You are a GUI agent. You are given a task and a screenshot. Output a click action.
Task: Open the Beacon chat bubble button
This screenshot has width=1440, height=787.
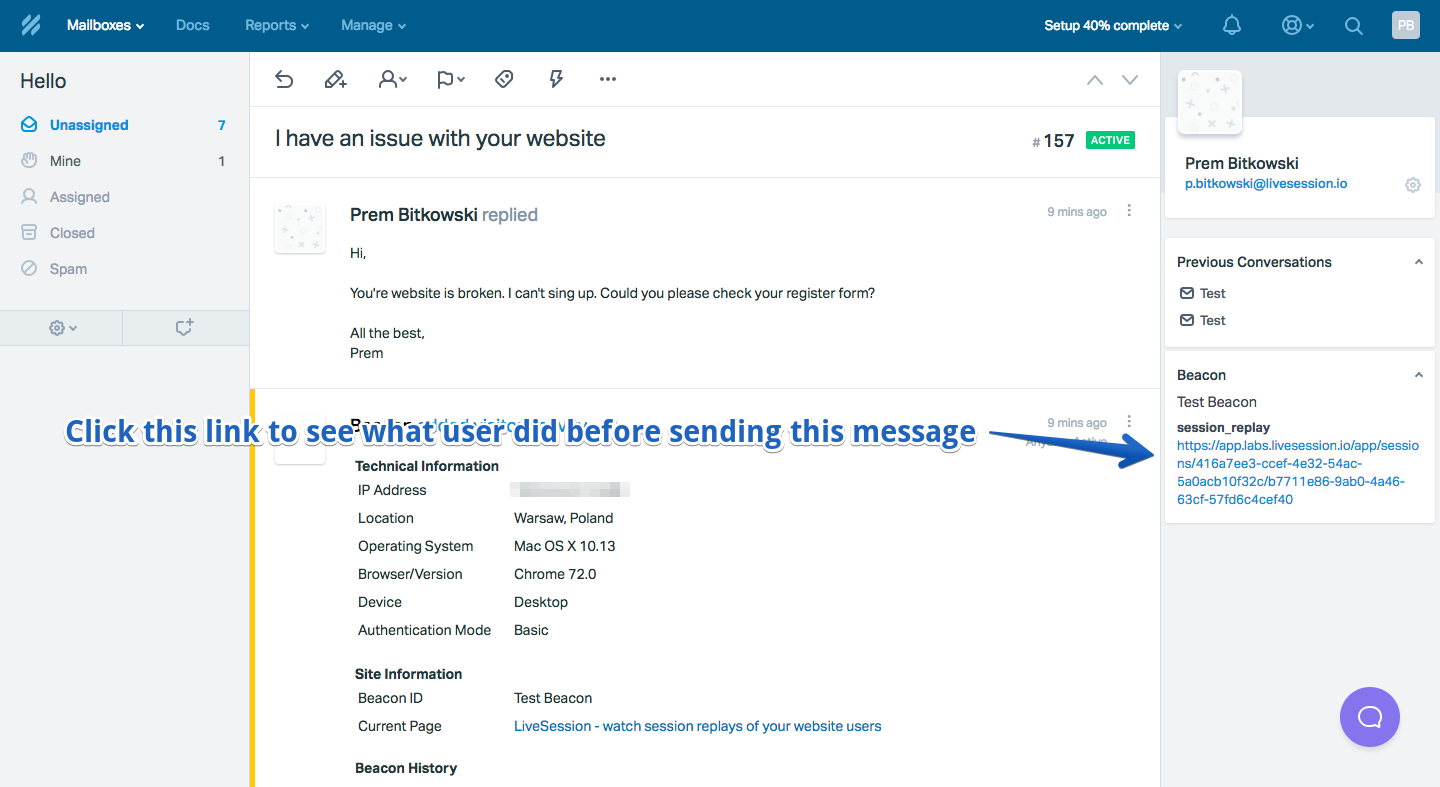(1369, 717)
